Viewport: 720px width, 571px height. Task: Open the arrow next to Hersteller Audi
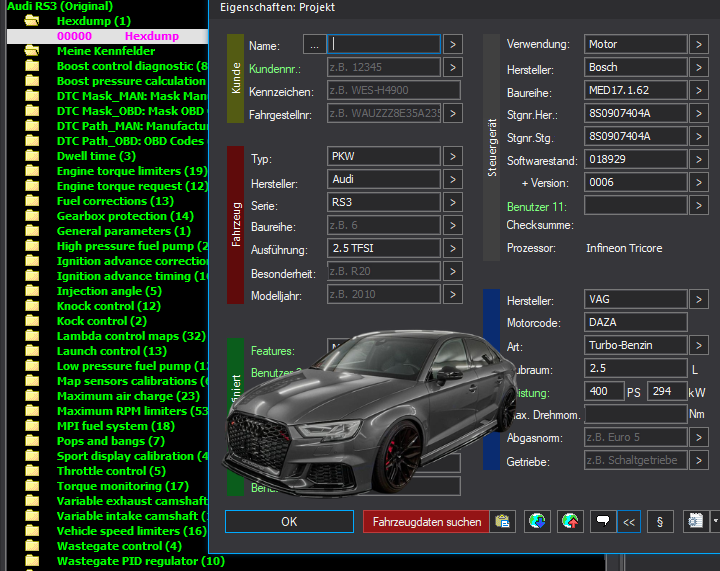(453, 179)
